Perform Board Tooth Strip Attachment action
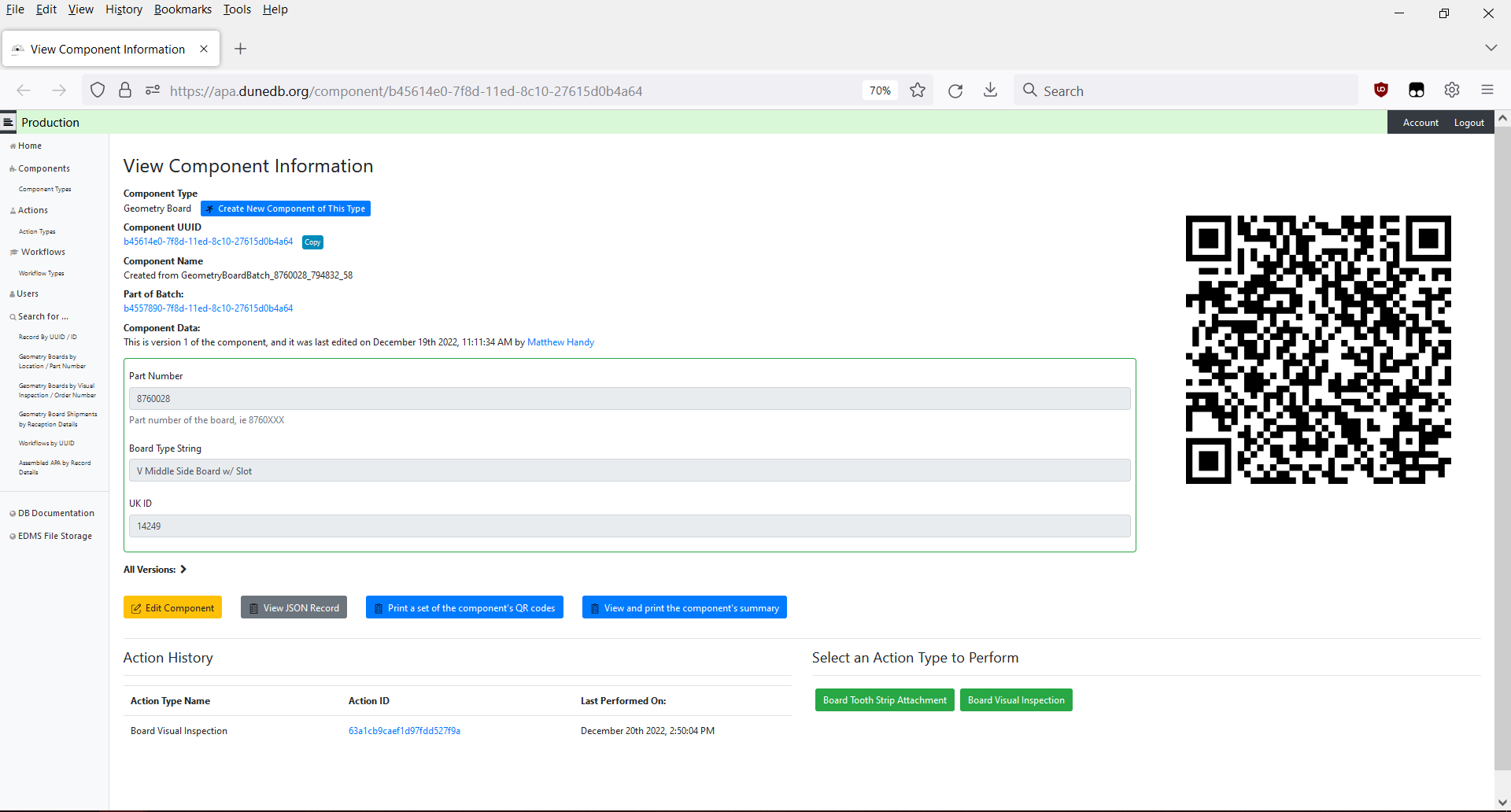1511x812 pixels. pos(885,700)
